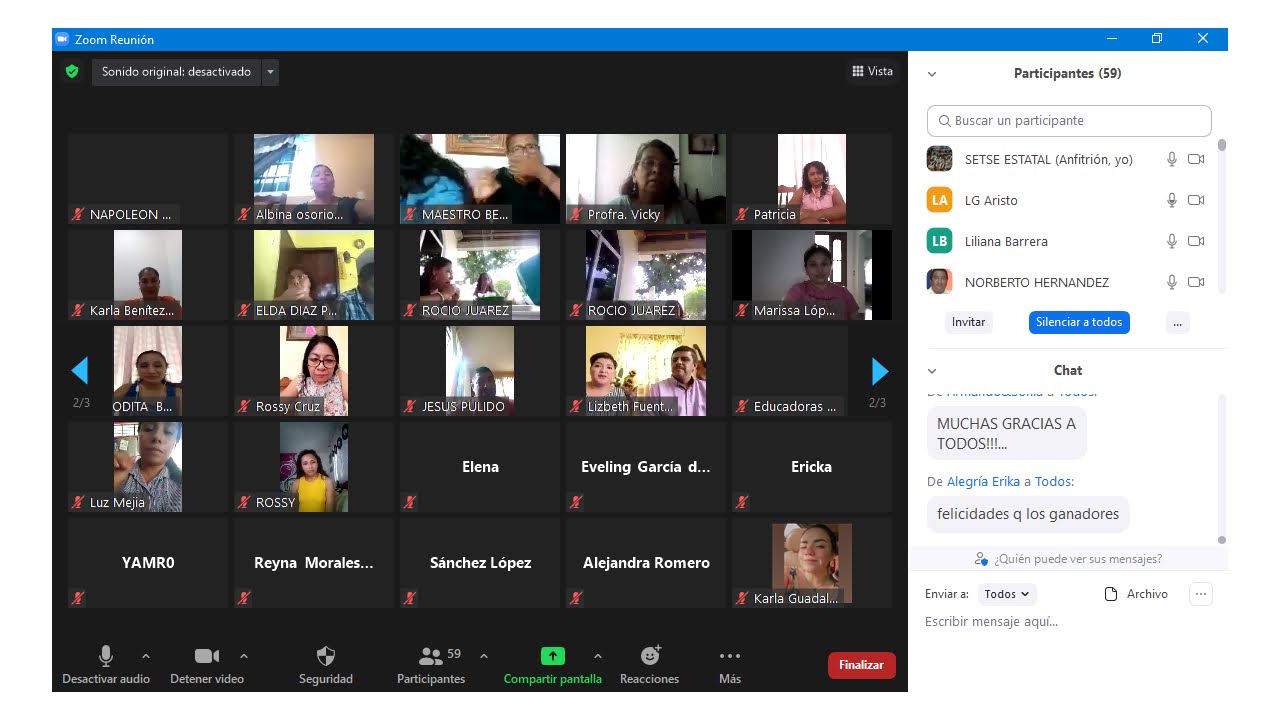The height and width of the screenshot is (720, 1280).
Task: Open chat options three-dots button
Action: (1201, 594)
